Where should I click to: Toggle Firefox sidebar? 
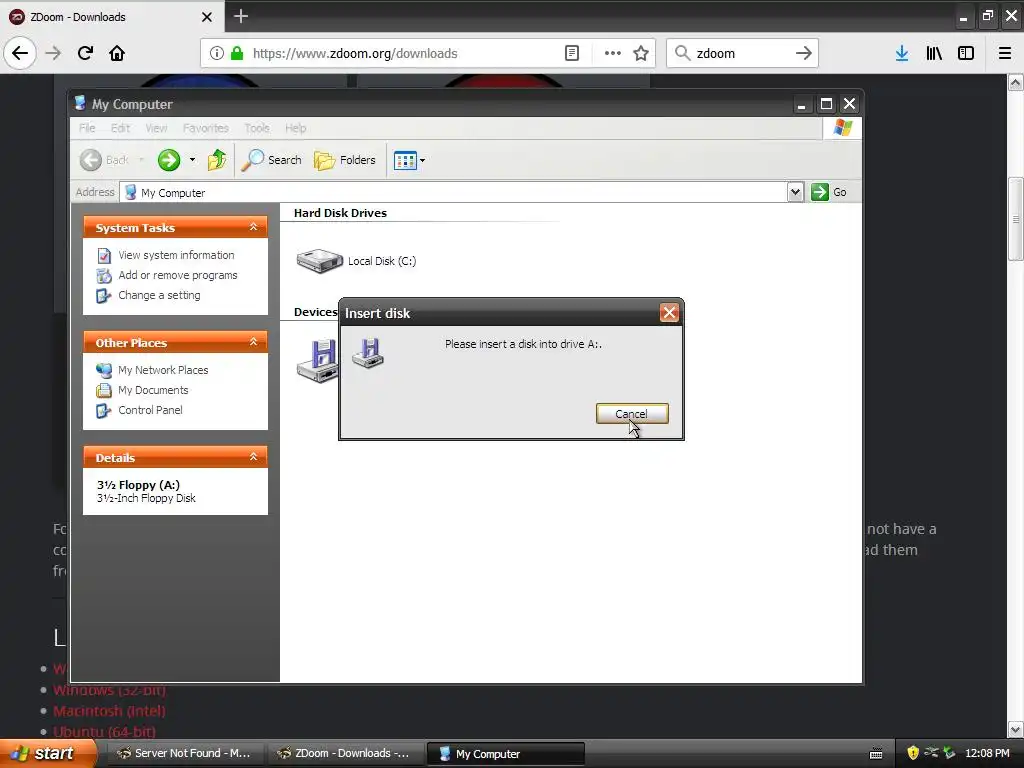pyautogui.click(x=966, y=54)
